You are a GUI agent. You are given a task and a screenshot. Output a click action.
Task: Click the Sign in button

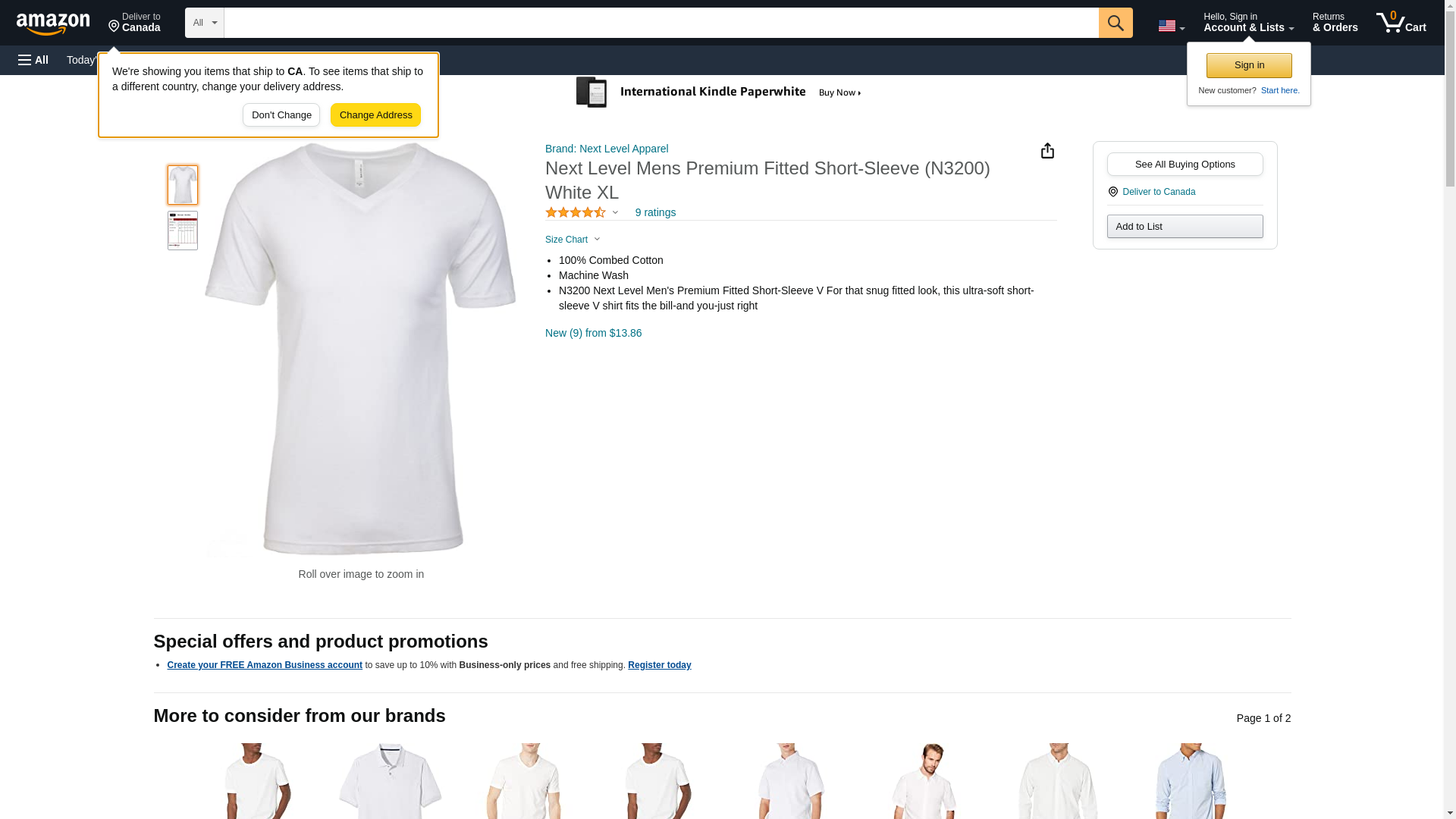coord(1249,65)
